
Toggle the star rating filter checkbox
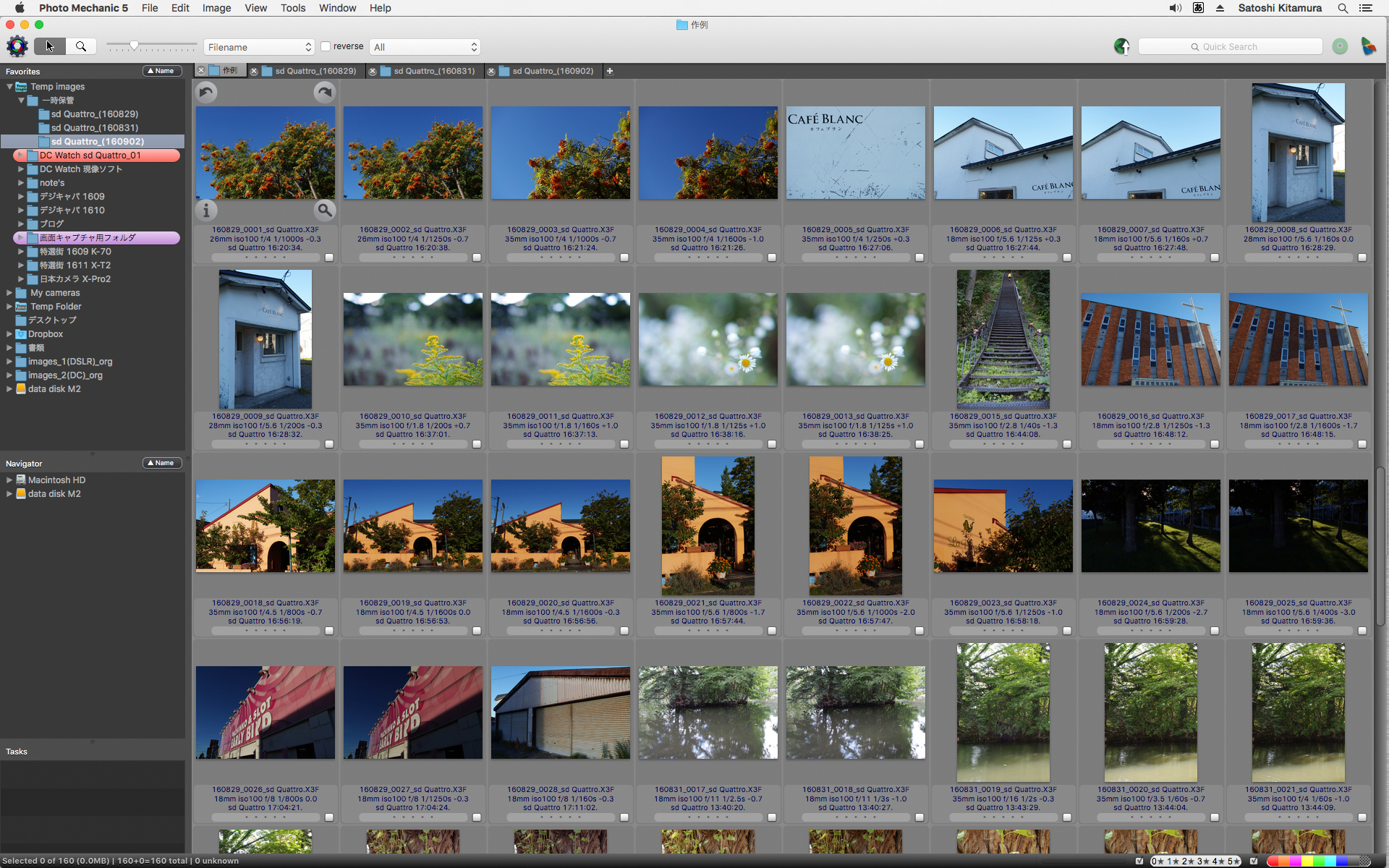[x=1140, y=861]
